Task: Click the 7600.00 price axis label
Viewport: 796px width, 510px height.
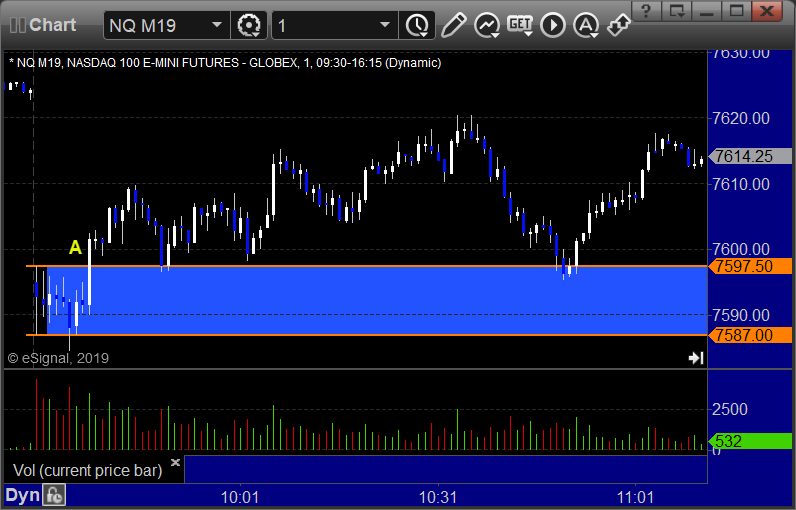Action: coord(741,249)
